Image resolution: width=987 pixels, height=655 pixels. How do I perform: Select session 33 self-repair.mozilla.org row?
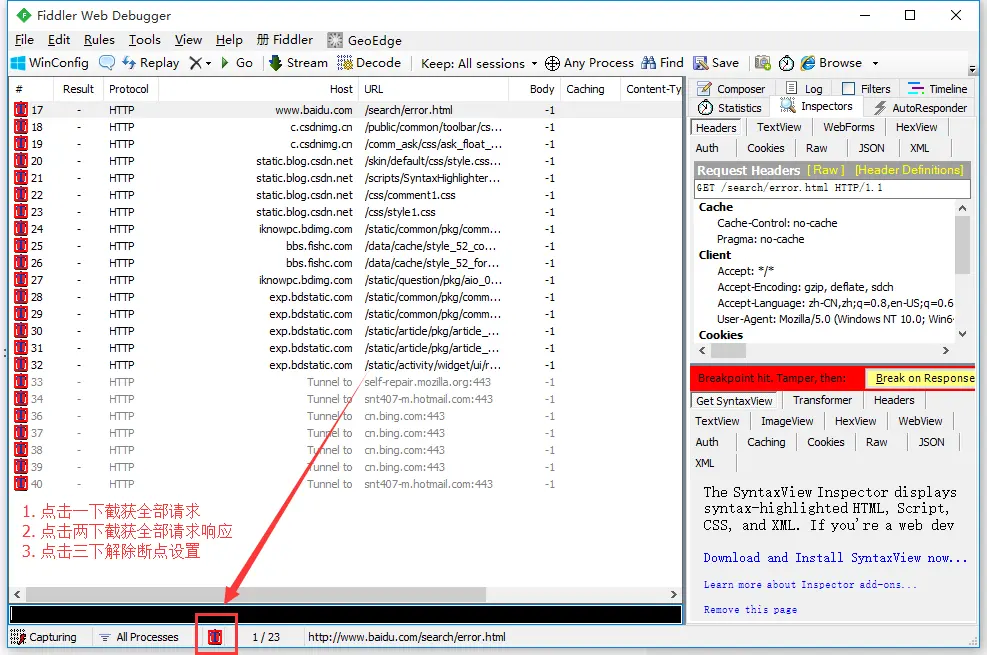click(346, 382)
